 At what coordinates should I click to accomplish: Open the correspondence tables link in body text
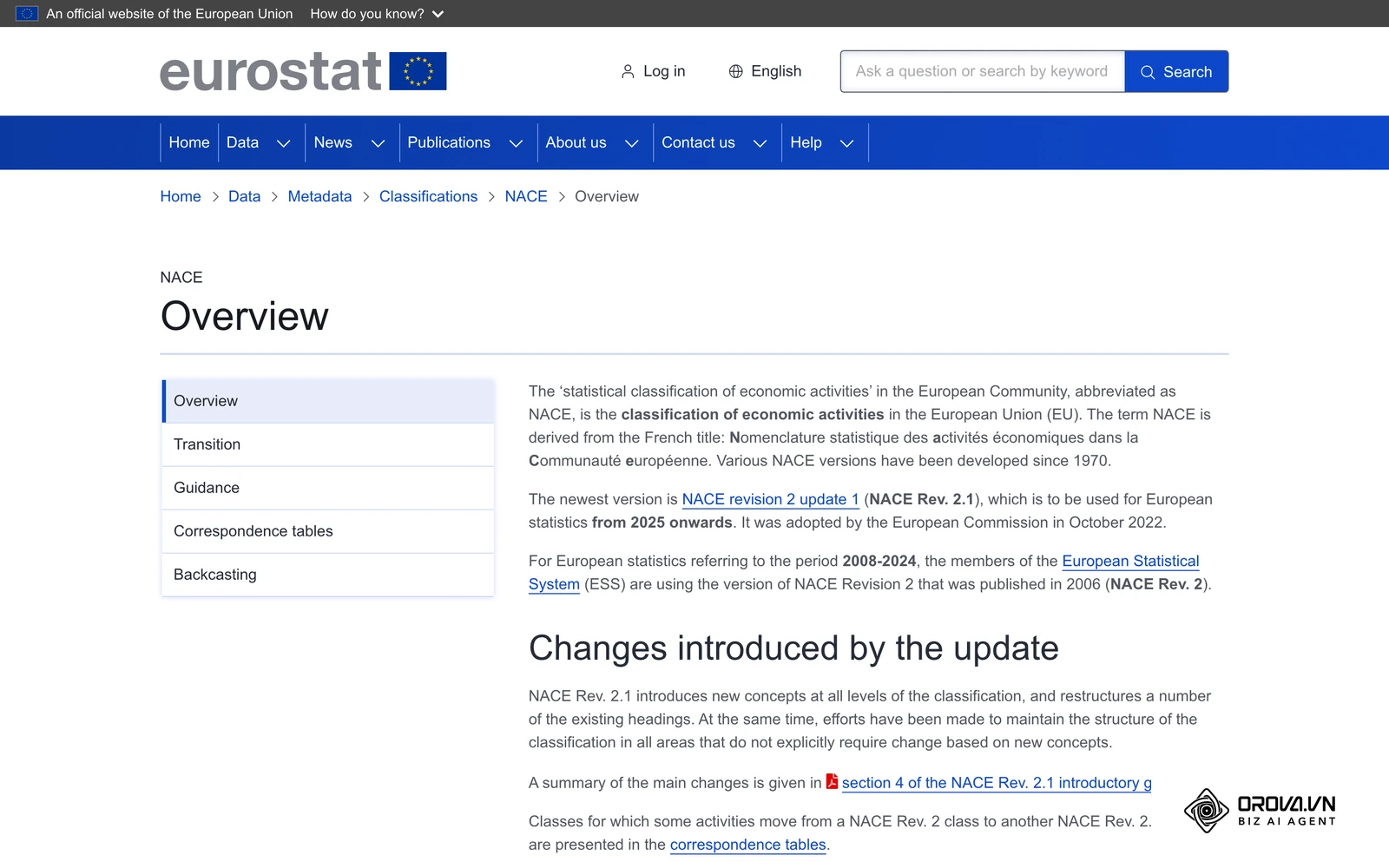coord(747,845)
